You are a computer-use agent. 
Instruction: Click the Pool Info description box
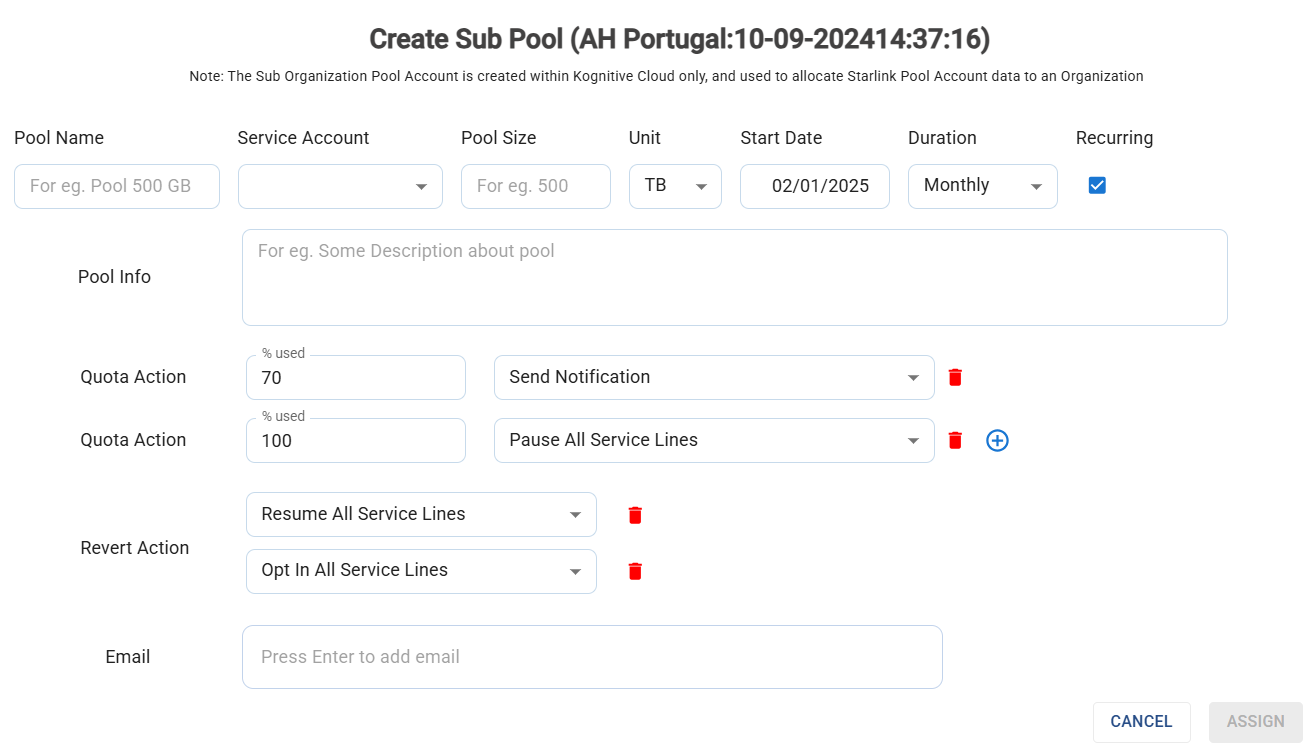pos(734,277)
